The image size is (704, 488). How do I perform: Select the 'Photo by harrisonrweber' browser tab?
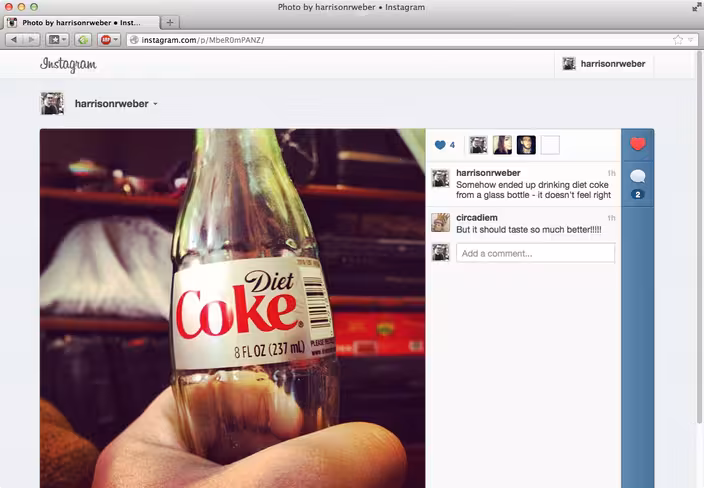click(x=81, y=22)
